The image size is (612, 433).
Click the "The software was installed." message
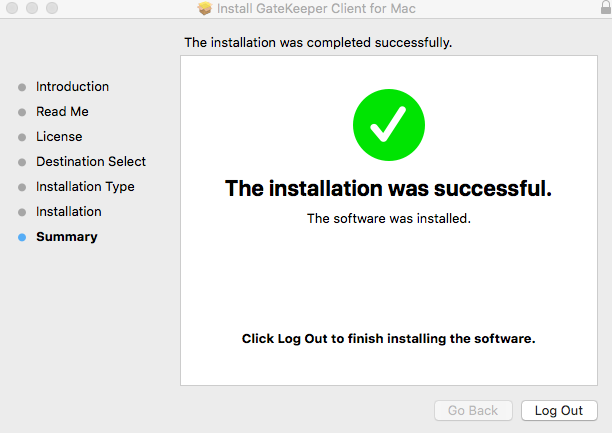coord(388,218)
